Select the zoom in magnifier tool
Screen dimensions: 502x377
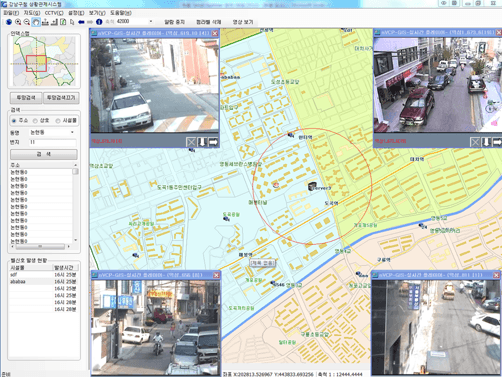[x=18, y=22]
